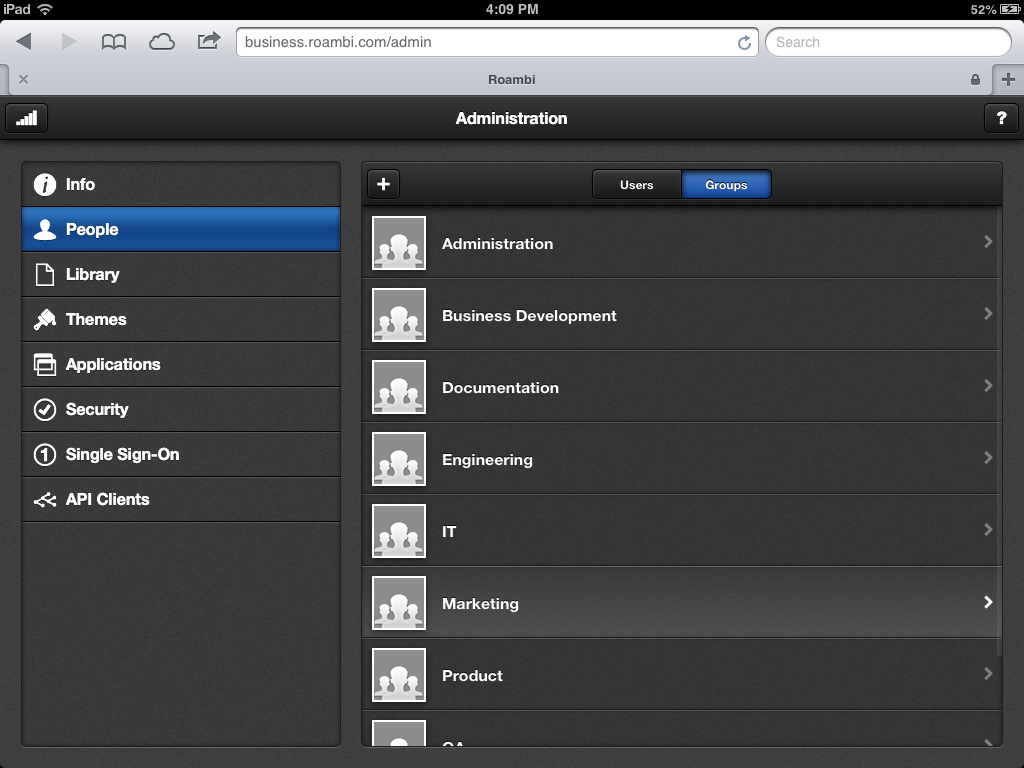Click the Business Development group avatar
Viewport: 1024px width, 768px height.
399,315
